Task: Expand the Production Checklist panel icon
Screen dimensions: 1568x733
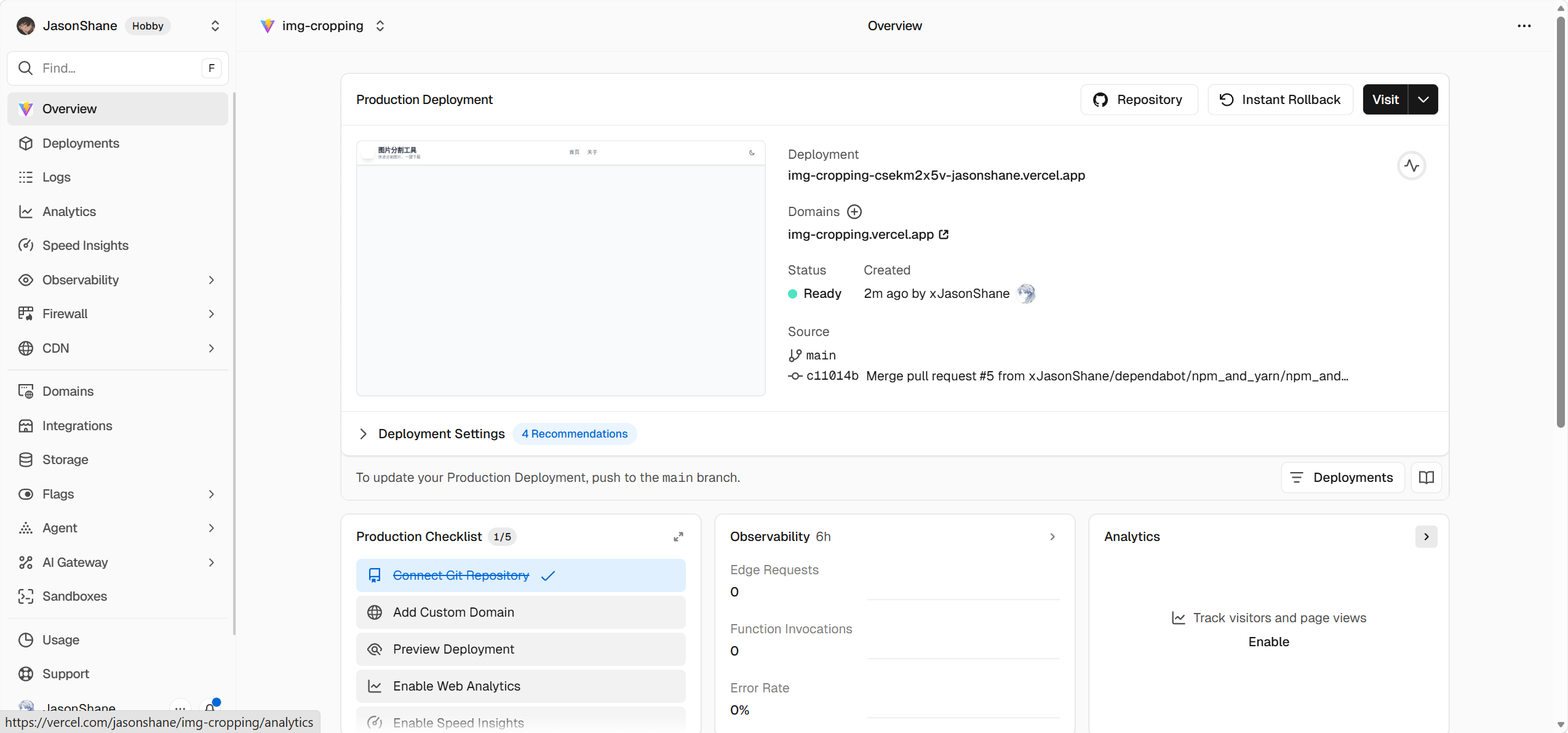Action: coord(678,537)
